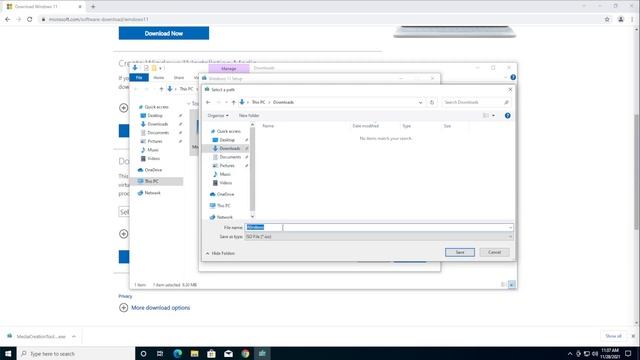Select Documents in the dialog tree
This screenshot has height=360, width=640.
227,157
